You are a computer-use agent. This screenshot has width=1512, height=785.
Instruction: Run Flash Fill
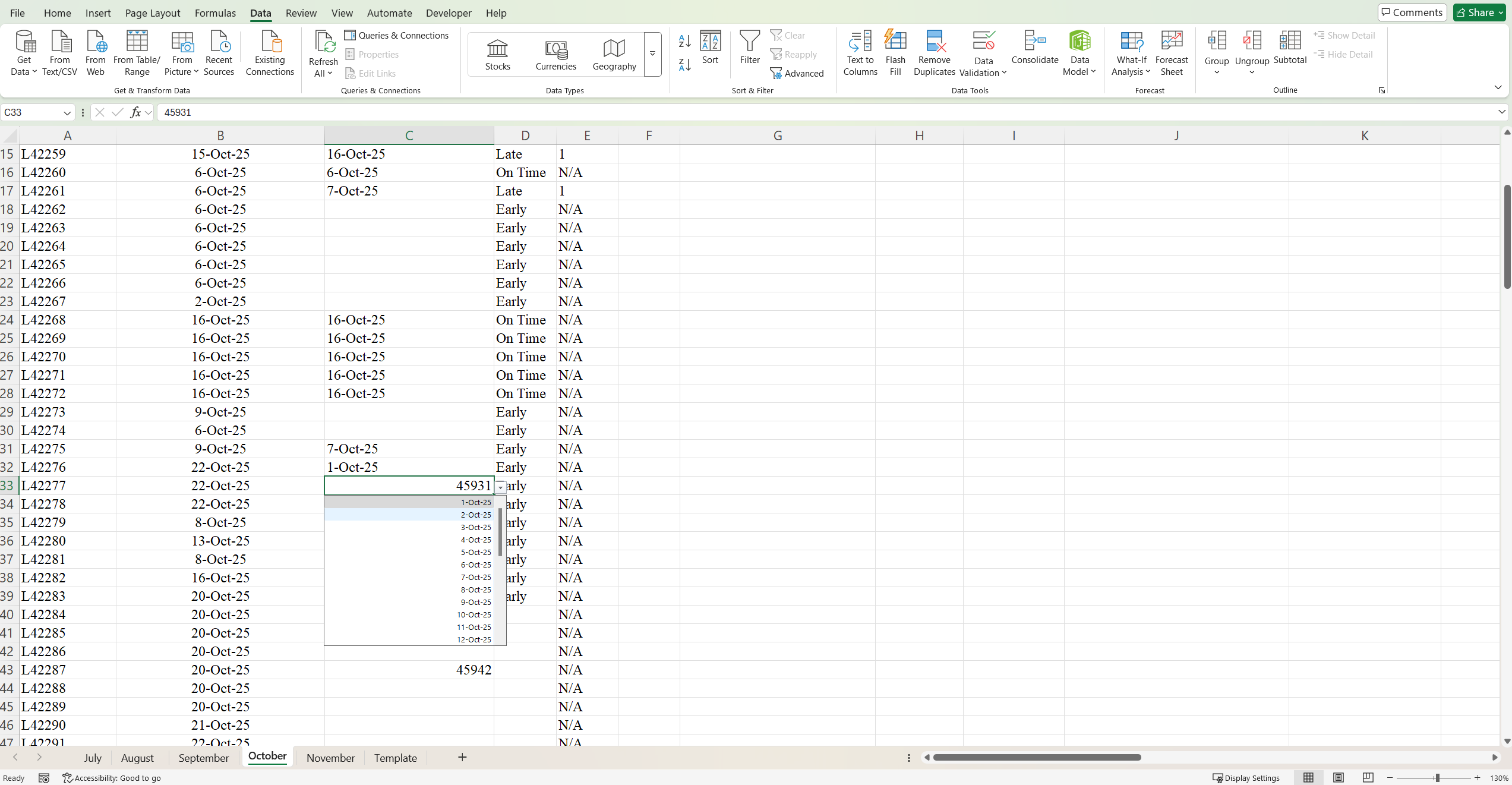click(x=895, y=53)
